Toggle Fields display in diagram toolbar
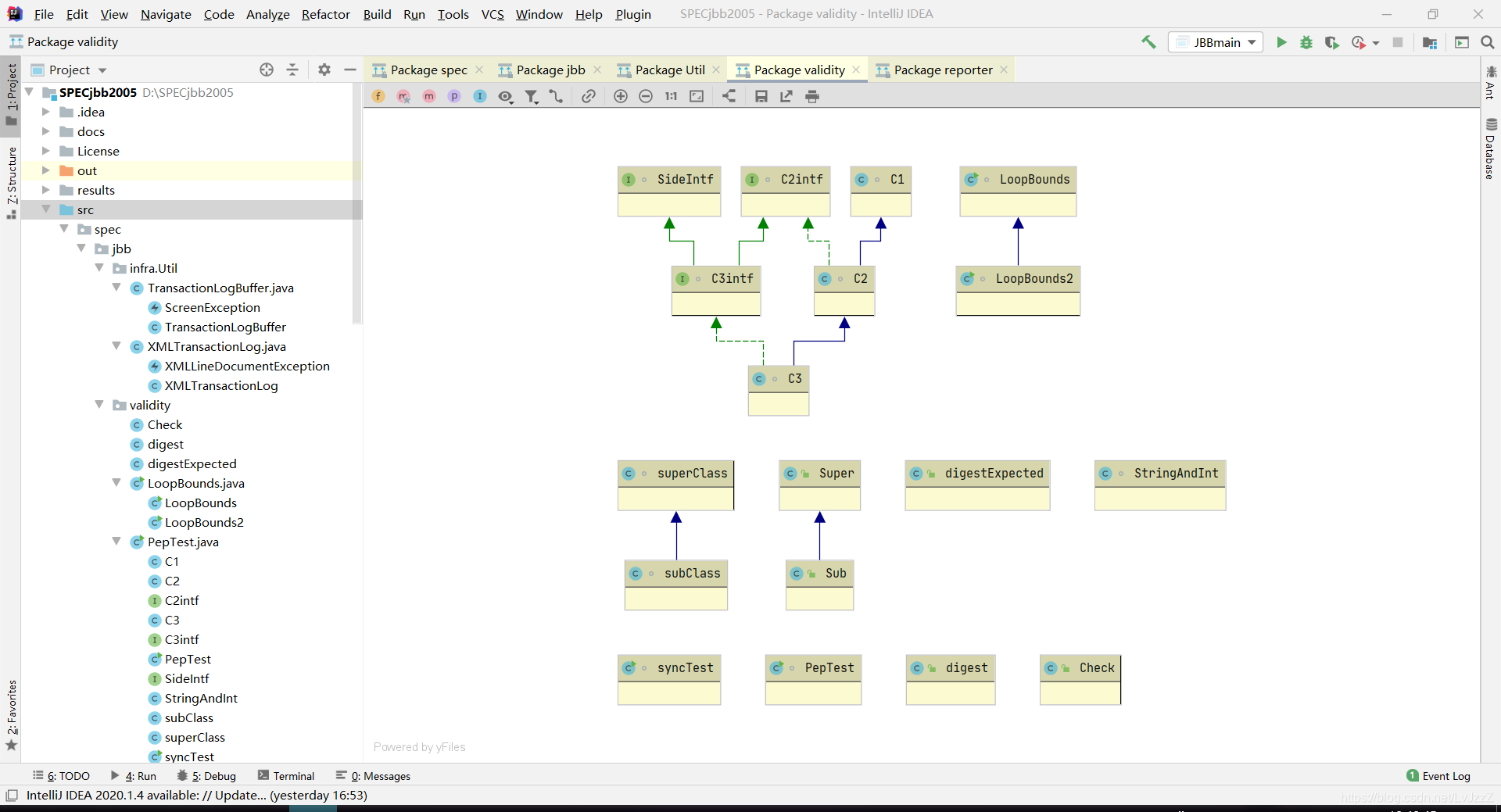 click(378, 96)
